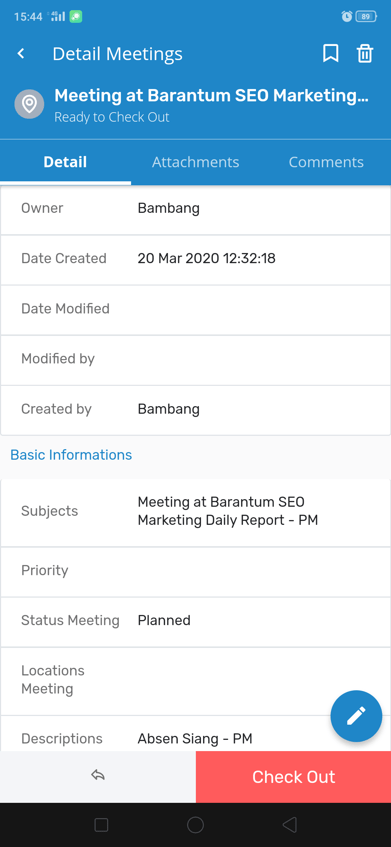This screenshot has height=847, width=391.
Task: Open edit with pencil floating button
Action: [x=356, y=716]
